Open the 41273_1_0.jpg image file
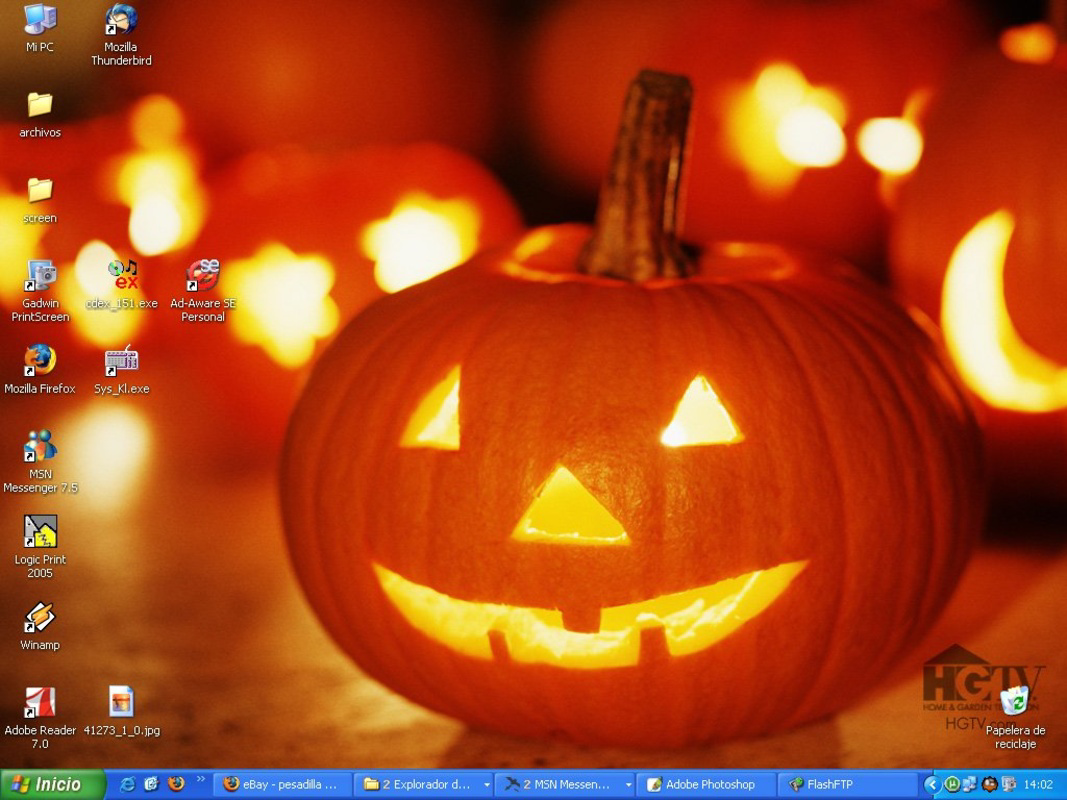The image size is (1067, 800). tap(121, 700)
